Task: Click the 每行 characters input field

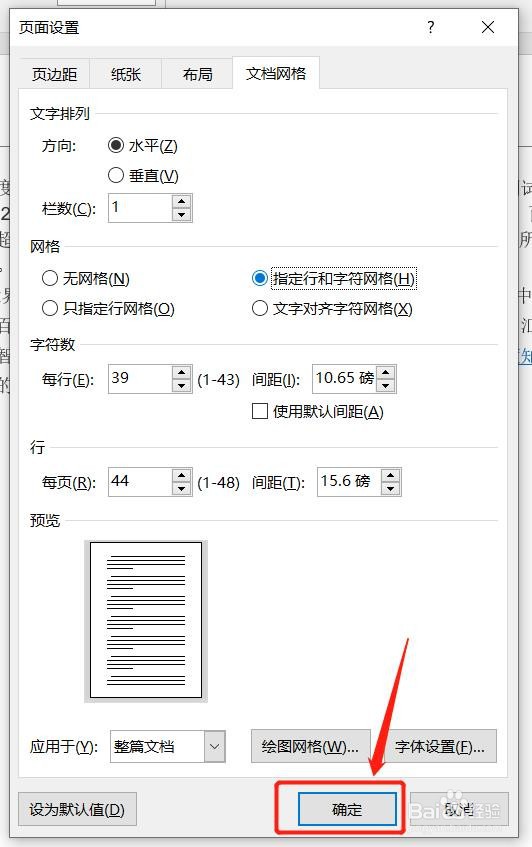Action: [140, 379]
